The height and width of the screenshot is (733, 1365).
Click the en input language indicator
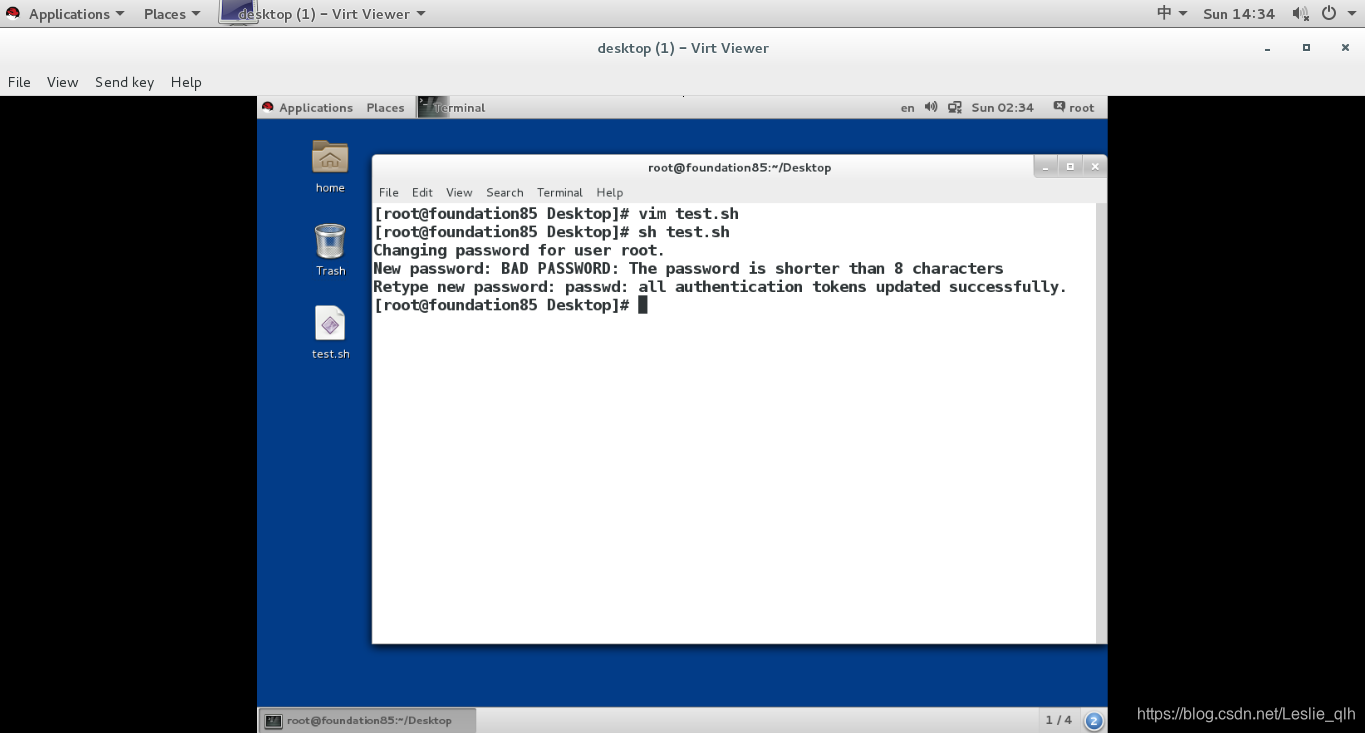coord(907,108)
